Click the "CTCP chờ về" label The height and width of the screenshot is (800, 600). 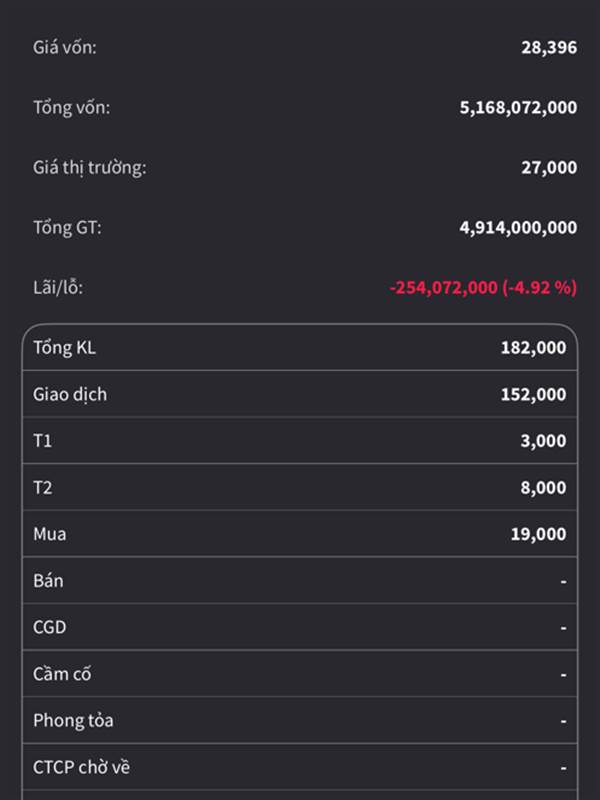pos(81,767)
